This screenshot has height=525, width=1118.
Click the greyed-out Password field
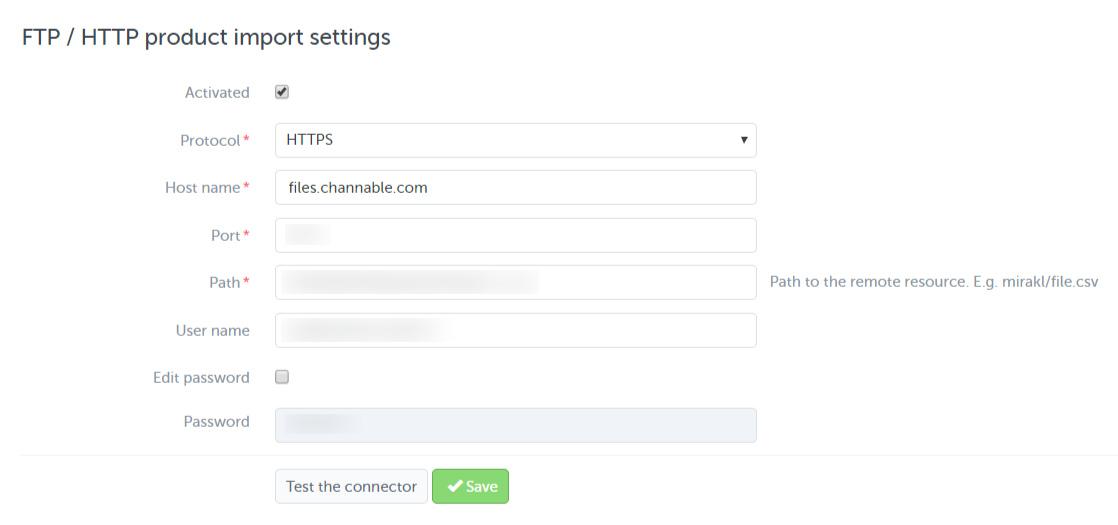click(x=515, y=424)
